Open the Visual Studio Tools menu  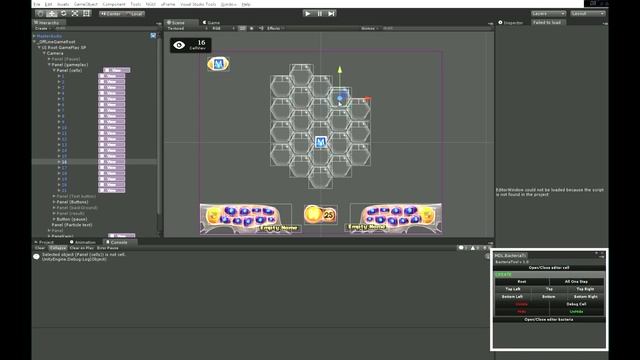(198, 4)
